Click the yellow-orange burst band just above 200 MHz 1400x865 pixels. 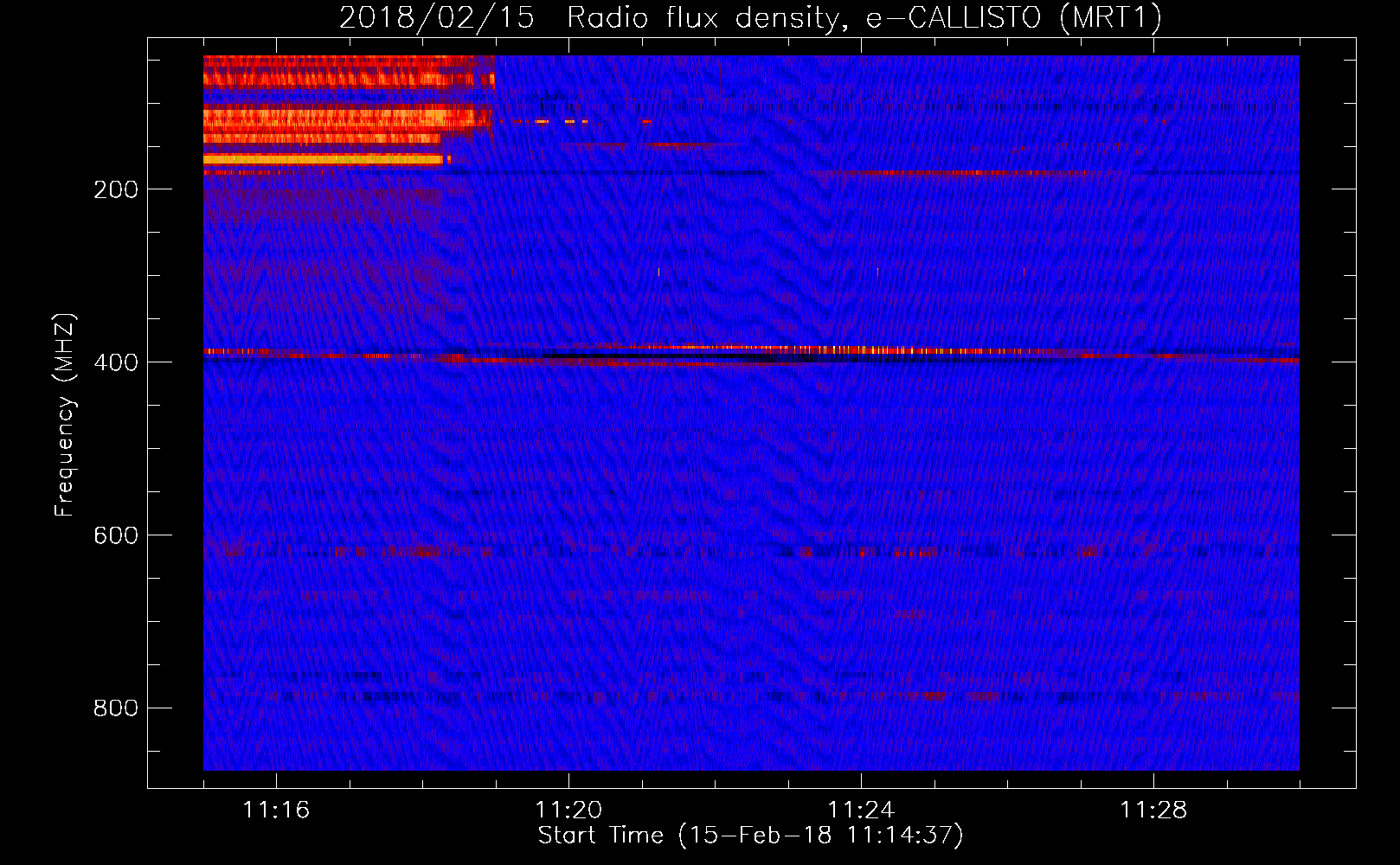[323, 159]
